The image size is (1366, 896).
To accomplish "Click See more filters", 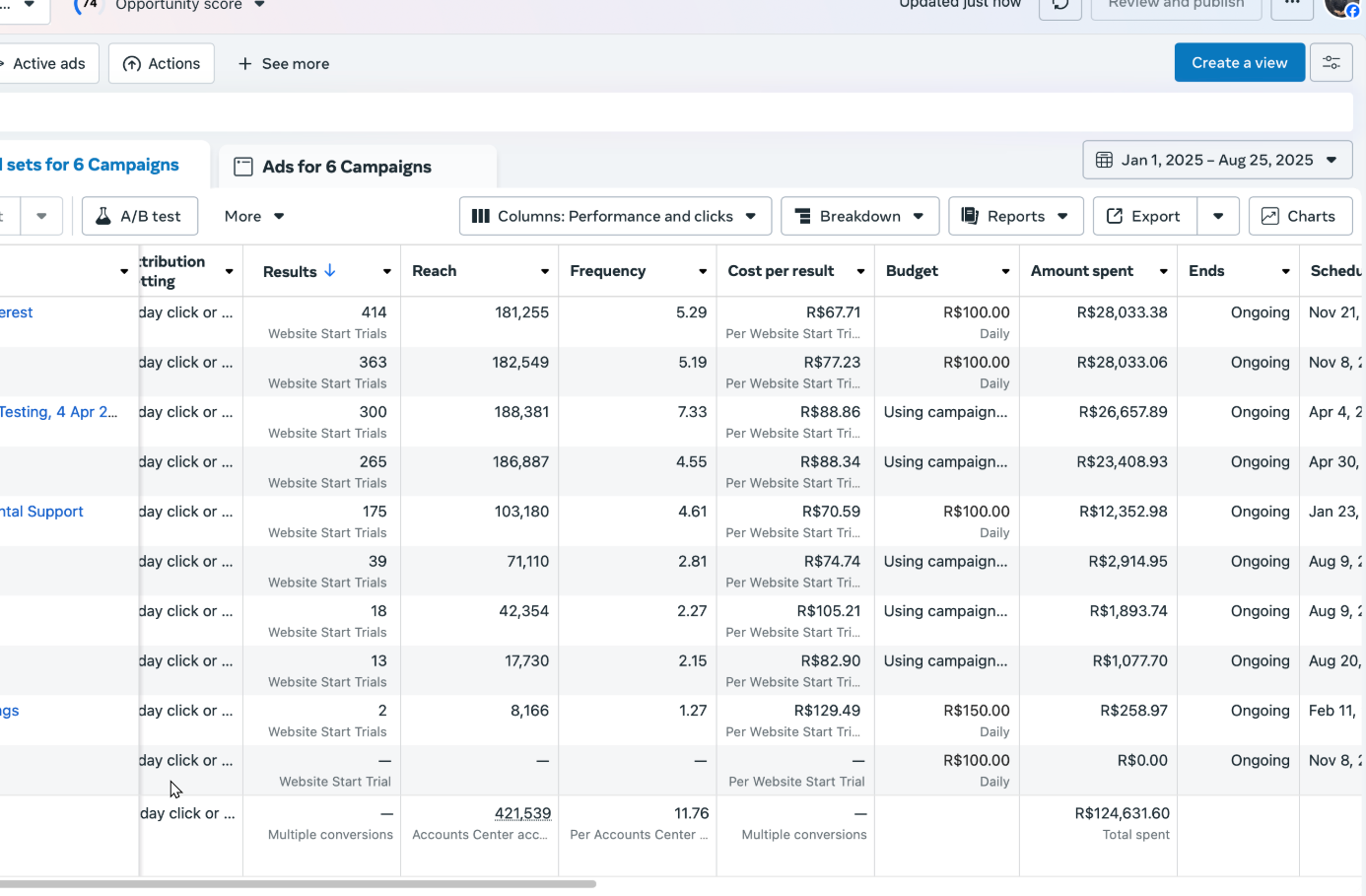I will click(284, 64).
